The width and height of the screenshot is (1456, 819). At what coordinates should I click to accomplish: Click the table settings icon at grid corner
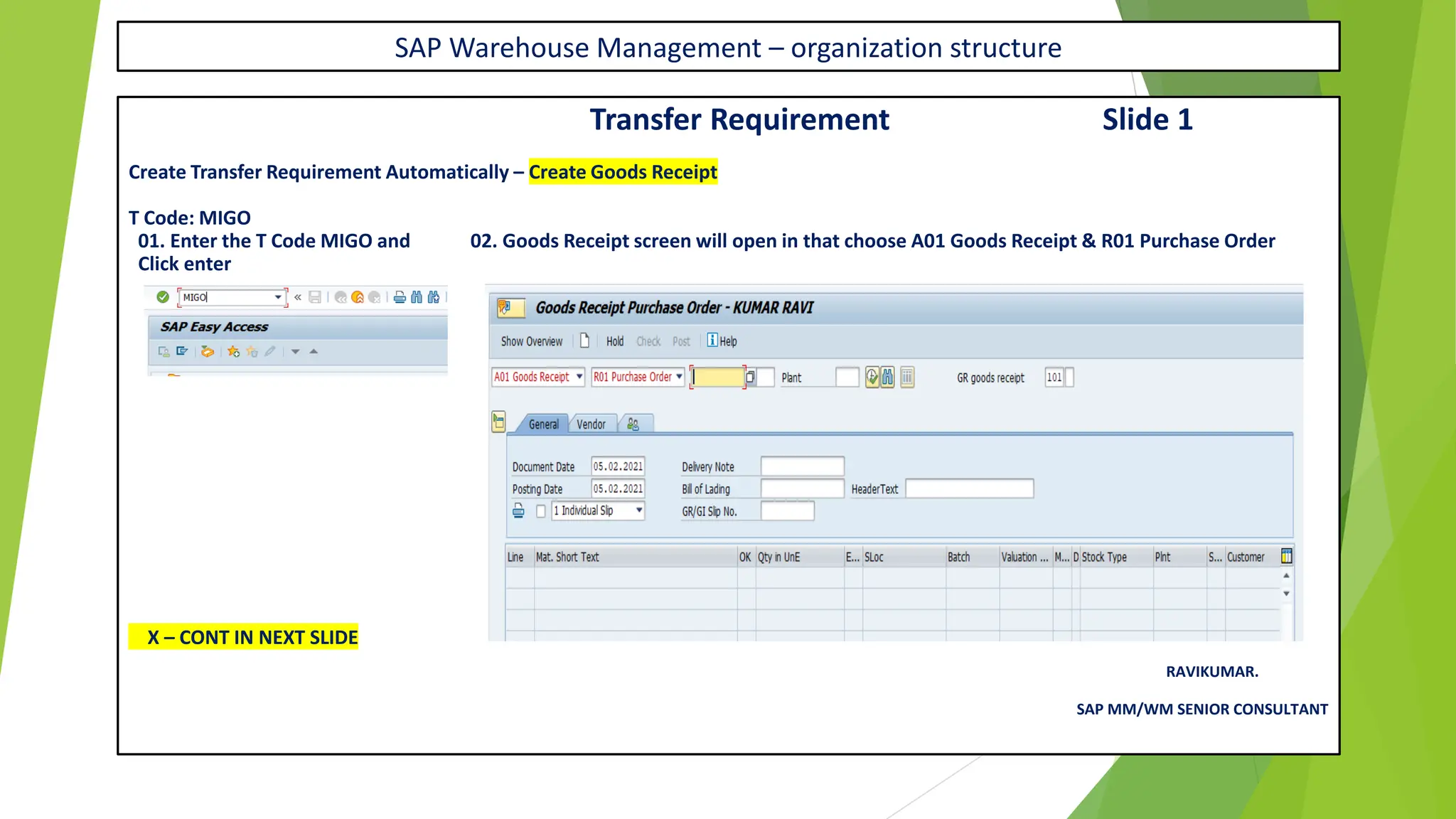[1286, 556]
